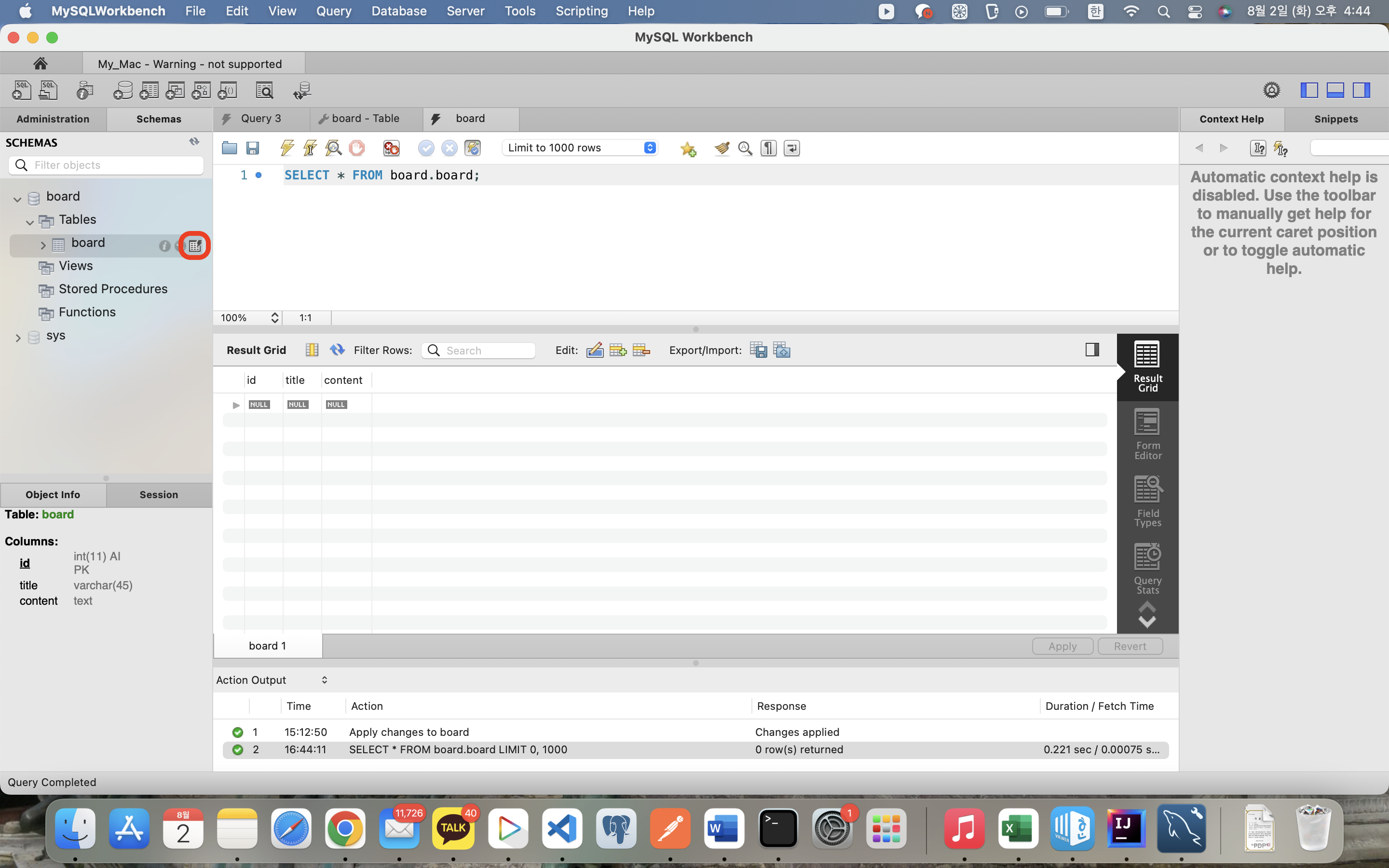Click the Apply button
Image resolution: width=1389 pixels, height=868 pixels.
coord(1062,646)
